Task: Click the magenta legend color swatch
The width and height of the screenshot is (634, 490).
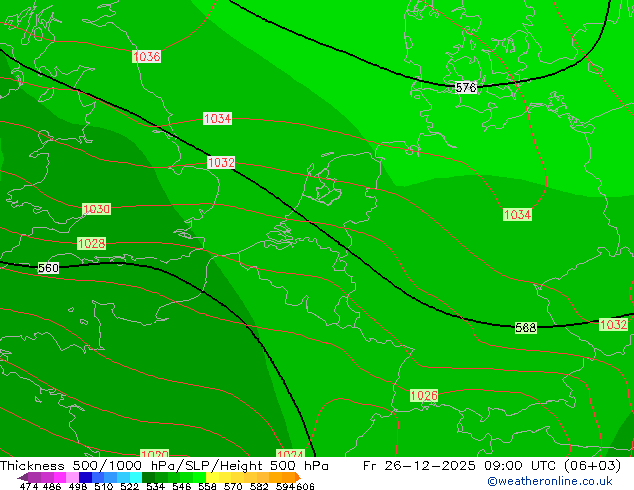Action: [x=60, y=477]
